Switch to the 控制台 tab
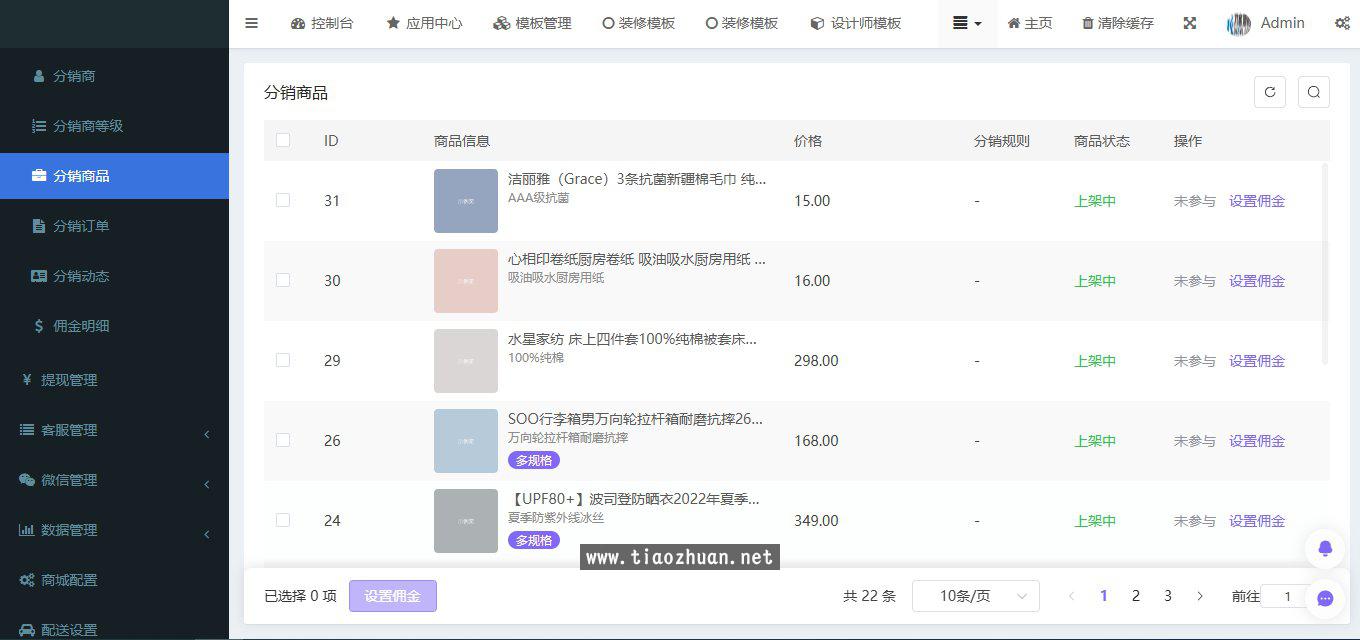Screen dimensions: 1360x640 322,23
